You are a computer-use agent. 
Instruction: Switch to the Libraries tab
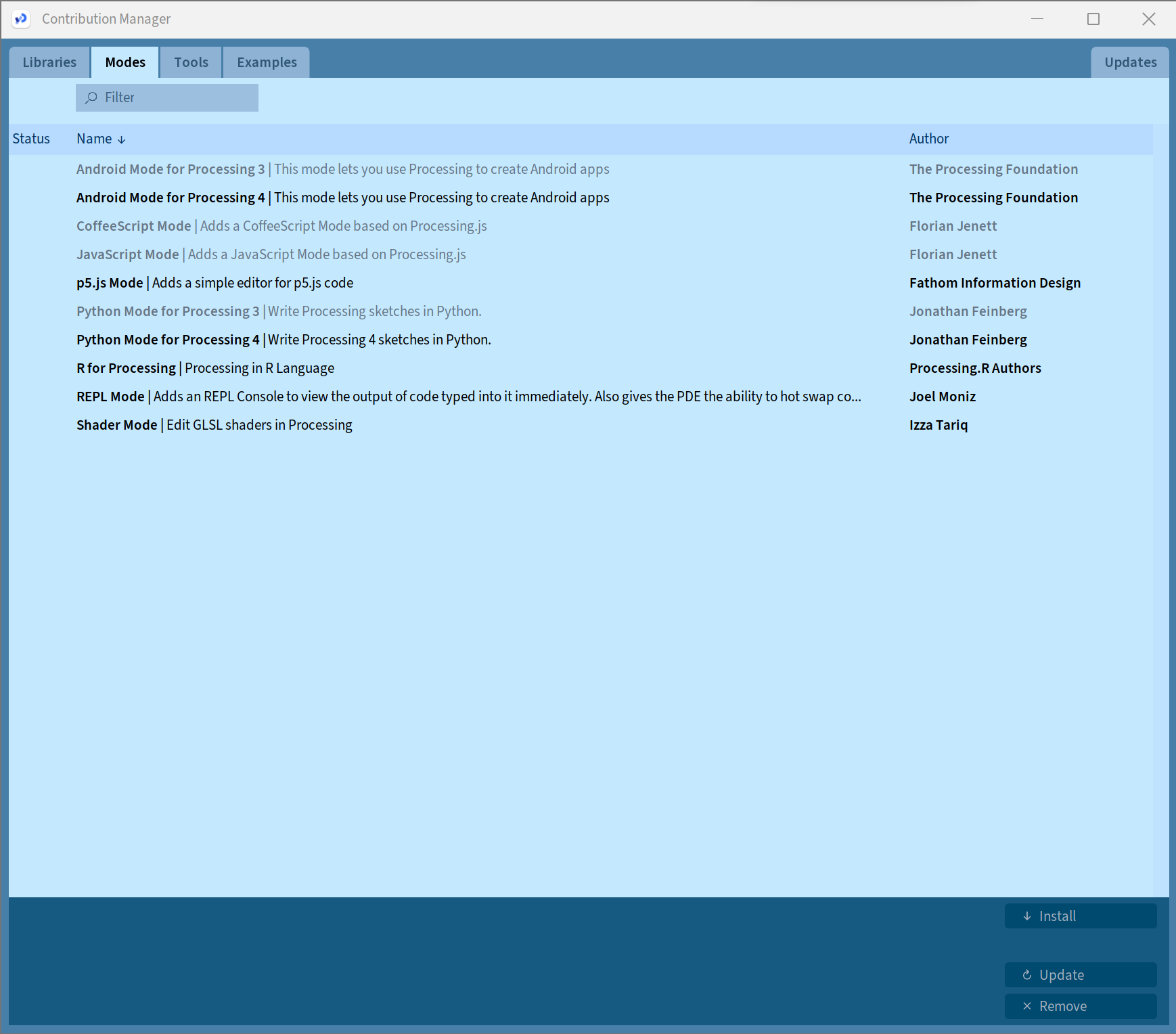tap(49, 62)
